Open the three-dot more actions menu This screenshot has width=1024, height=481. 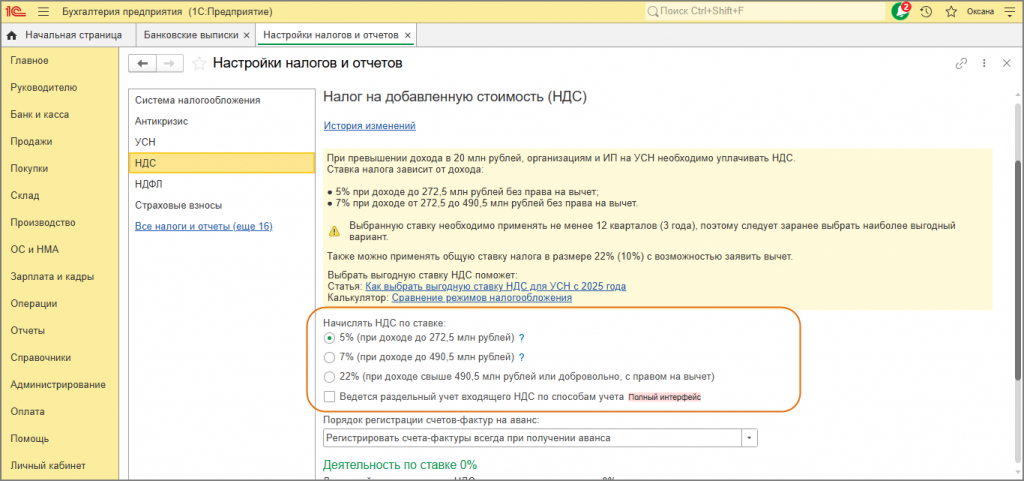coord(984,63)
